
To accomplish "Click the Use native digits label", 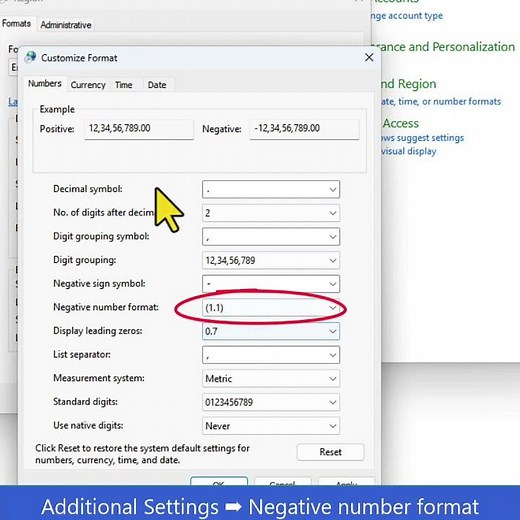I will [x=88, y=425].
